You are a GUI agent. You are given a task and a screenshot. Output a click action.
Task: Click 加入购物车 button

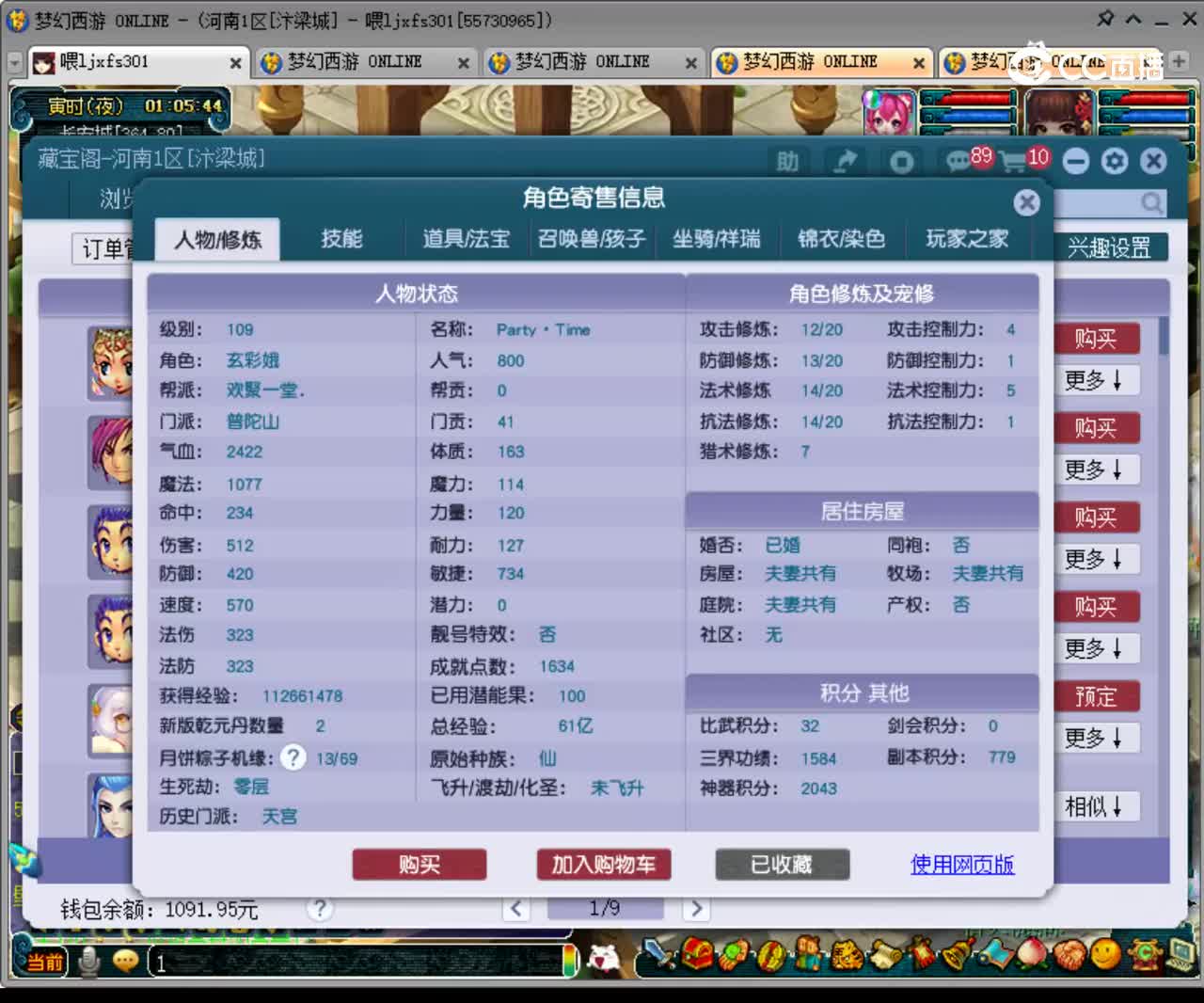click(x=604, y=865)
